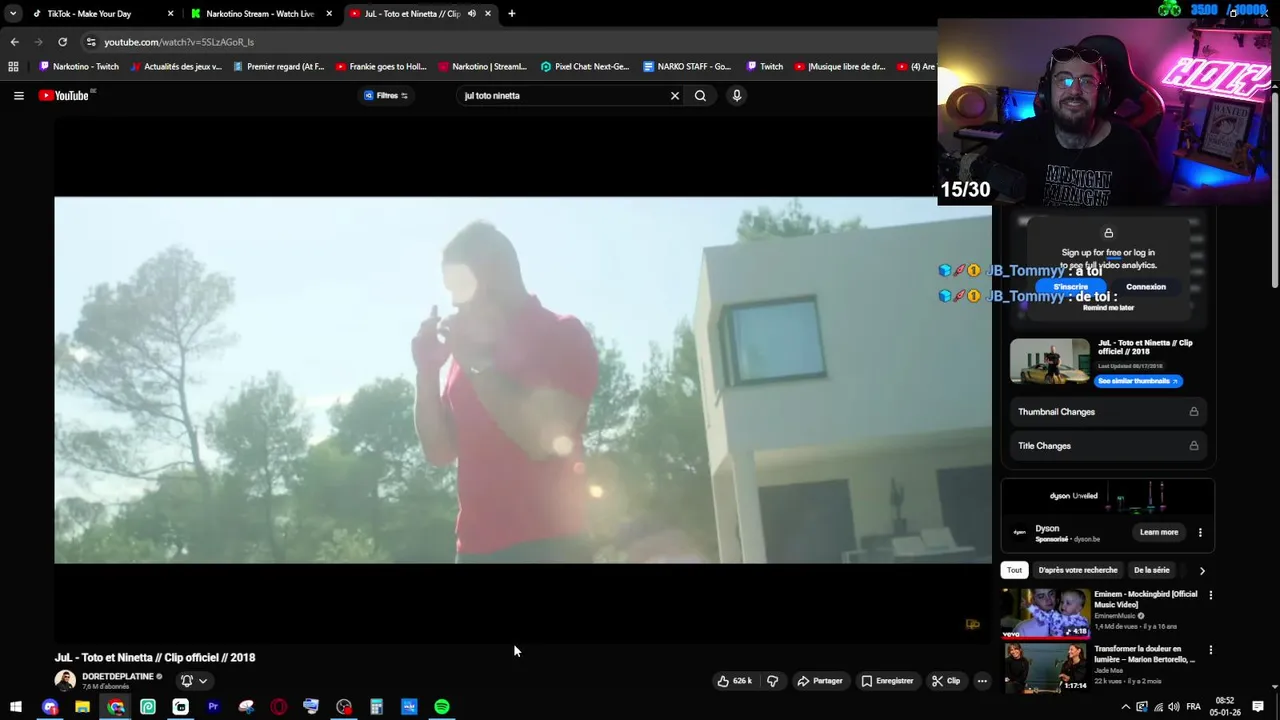Click See similar thumbnails button
Image resolution: width=1280 pixels, height=720 pixels.
coord(1138,381)
